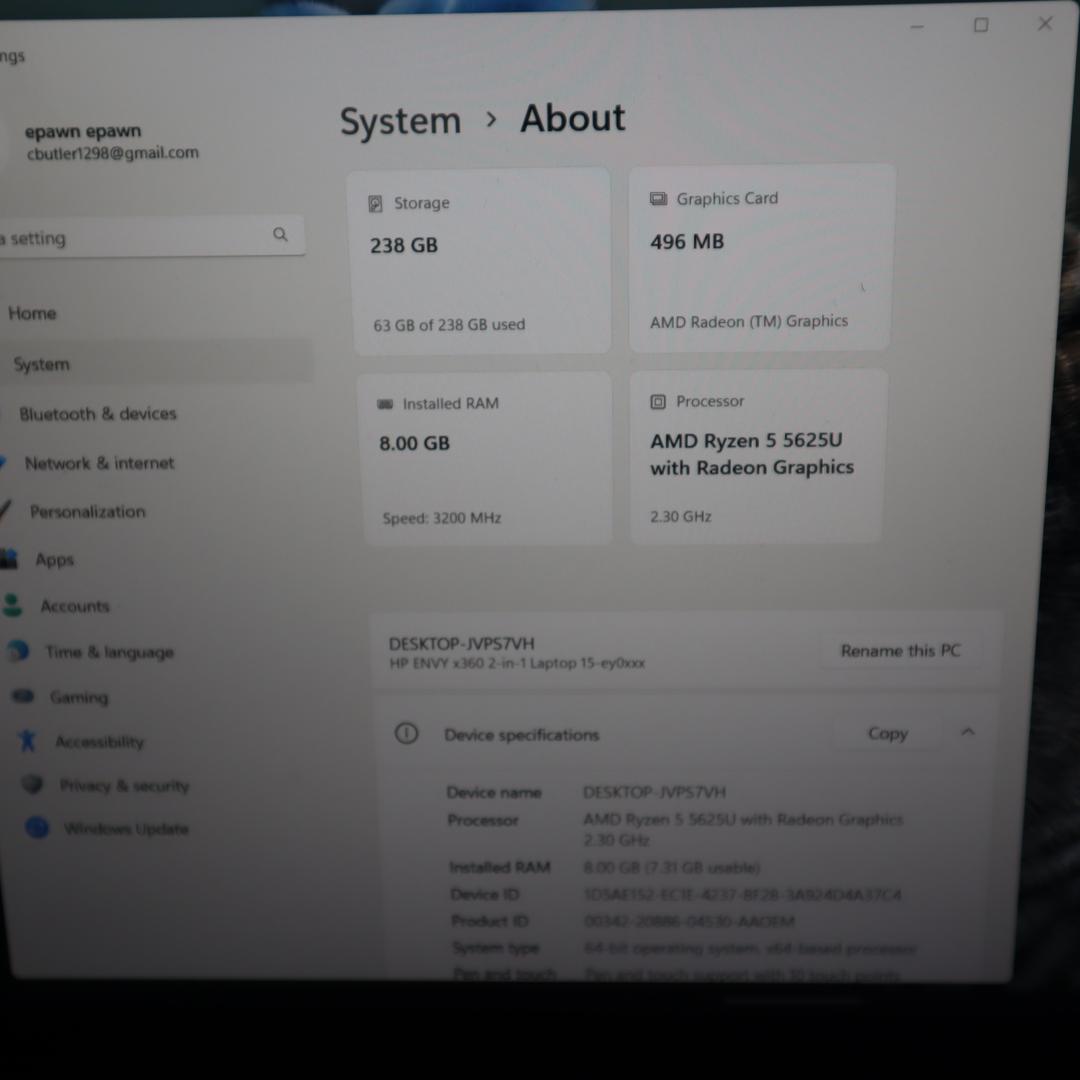Open Accessibility settings
The height and width of the screenshot is (1080, 1080).
100,742
